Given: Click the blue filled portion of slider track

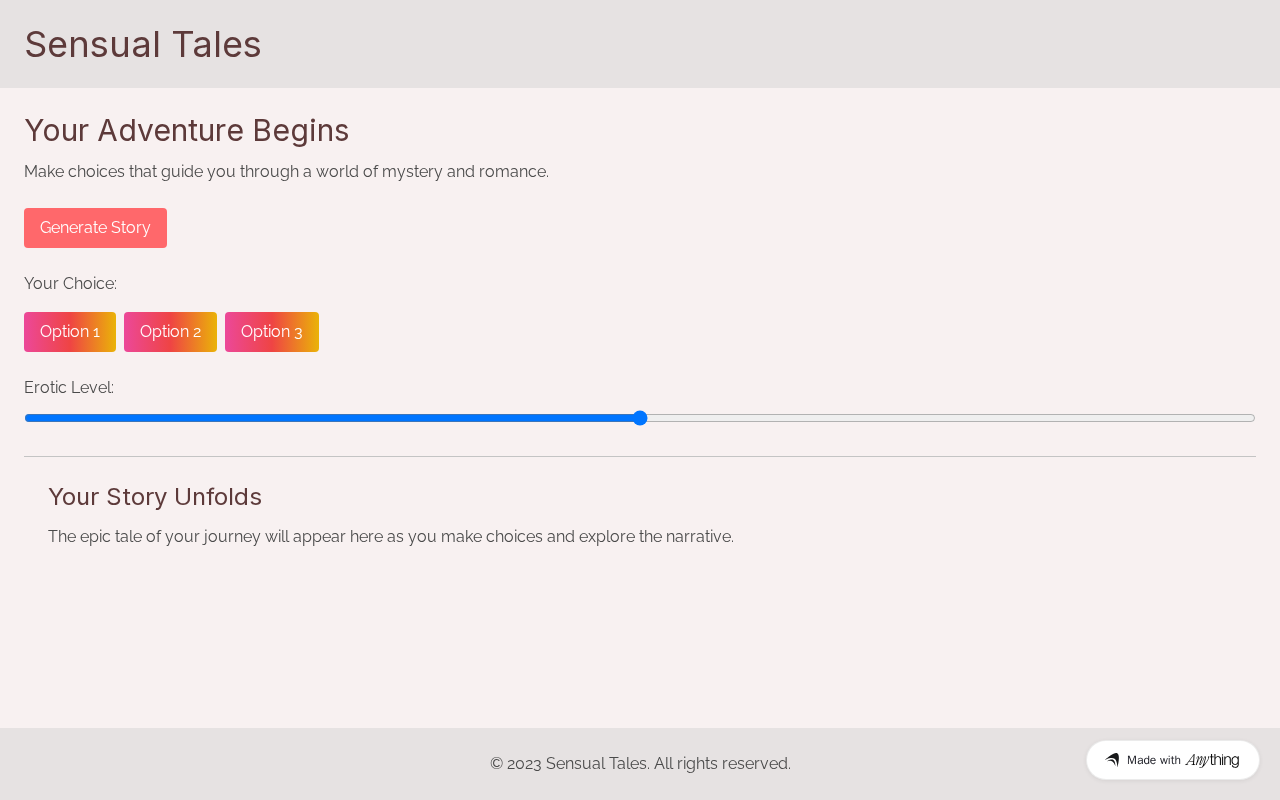Looking at the screenshot, I should 330,418.
